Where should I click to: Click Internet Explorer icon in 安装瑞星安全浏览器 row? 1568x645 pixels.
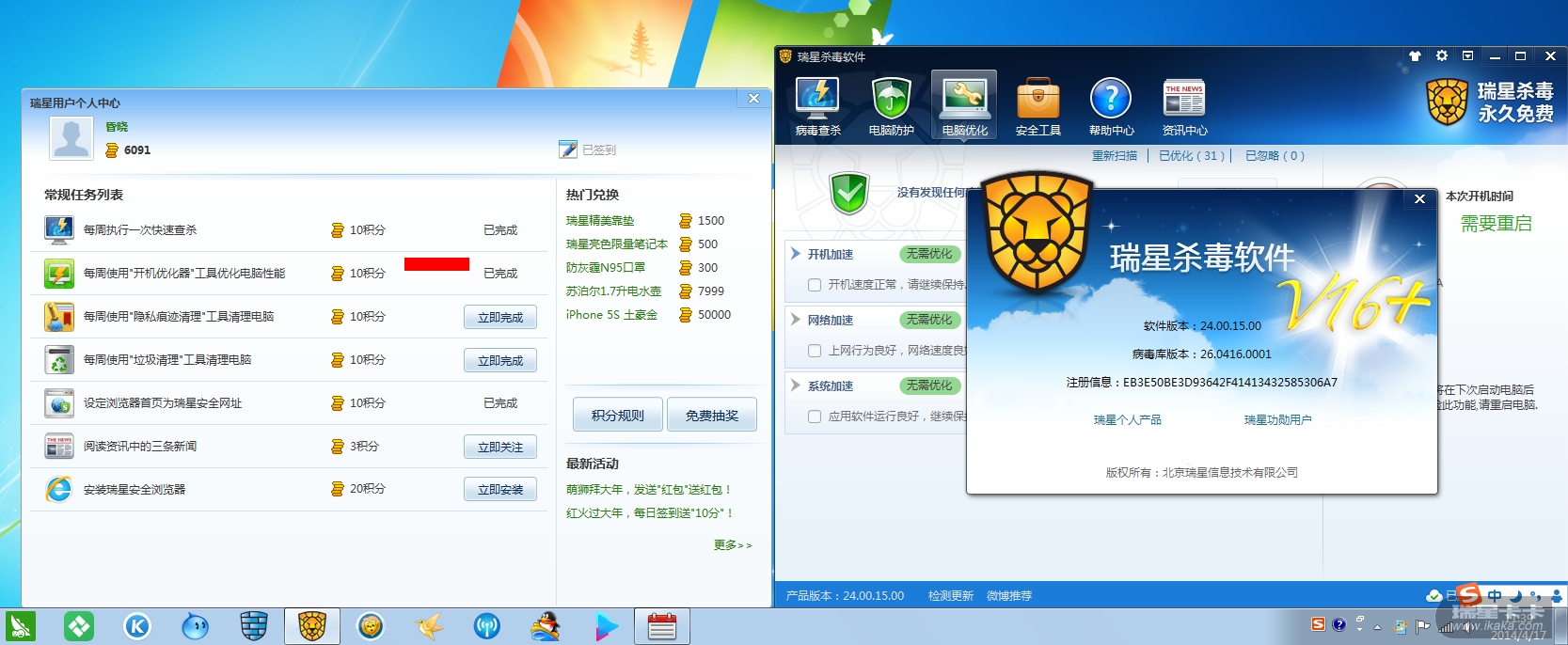(59, 489)
